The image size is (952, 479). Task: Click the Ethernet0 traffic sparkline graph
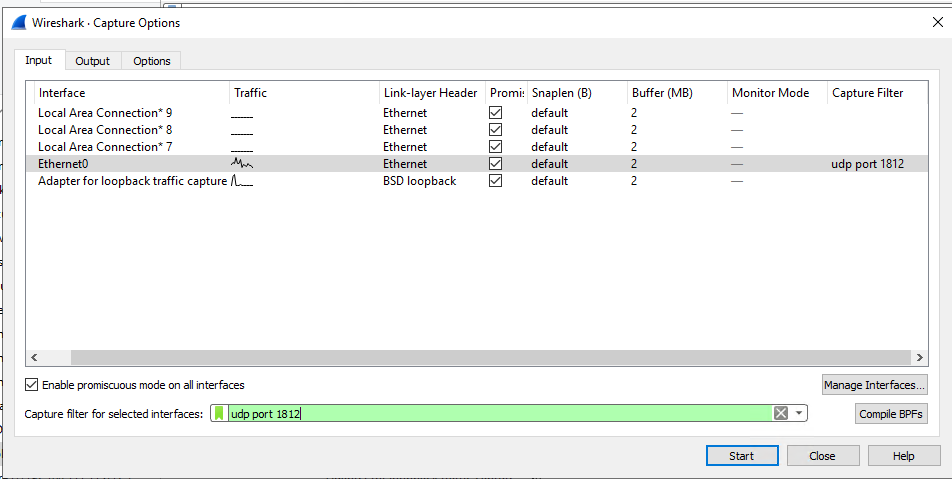243,163
